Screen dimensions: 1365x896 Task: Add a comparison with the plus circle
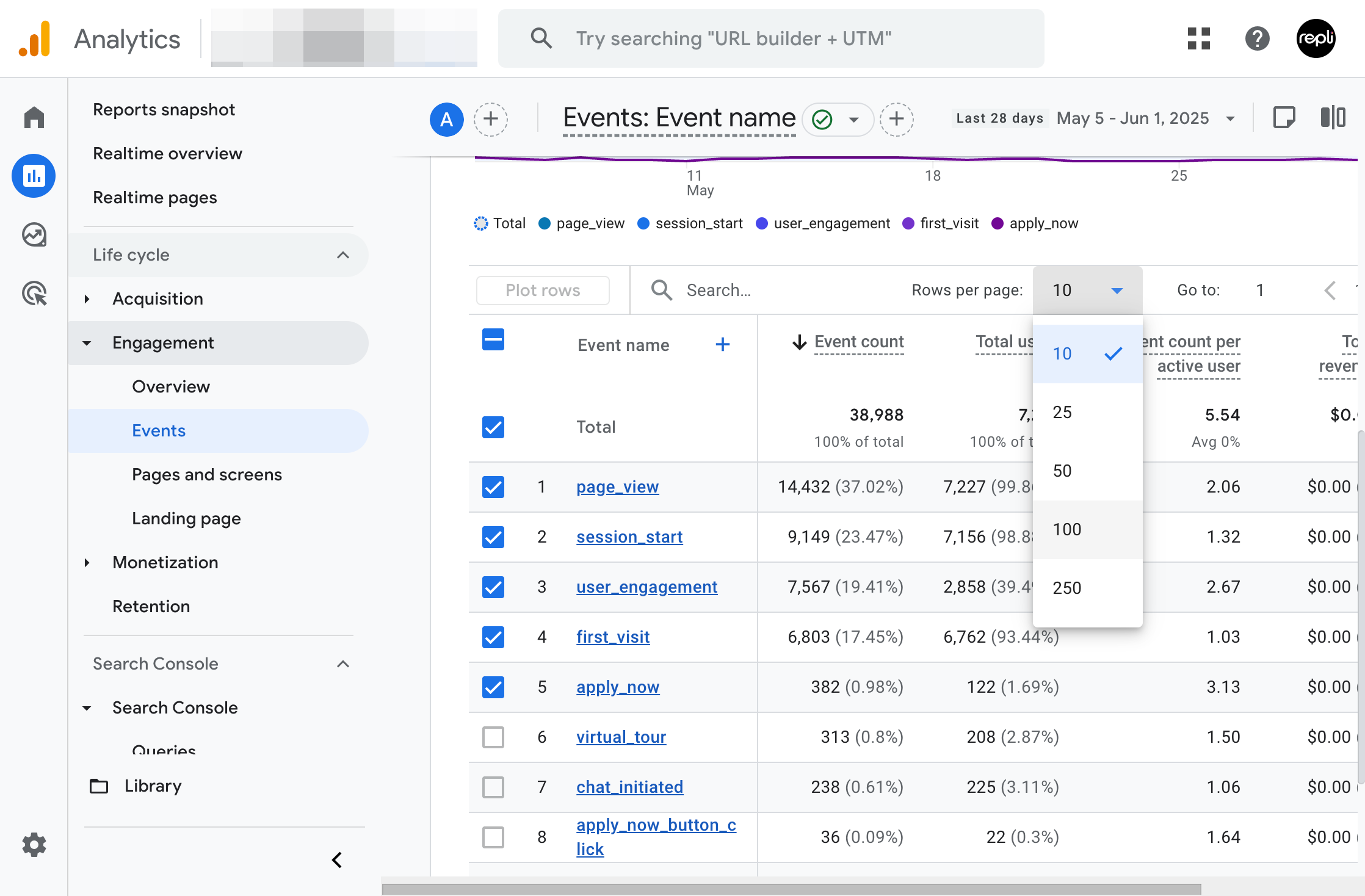click(491, 119)
